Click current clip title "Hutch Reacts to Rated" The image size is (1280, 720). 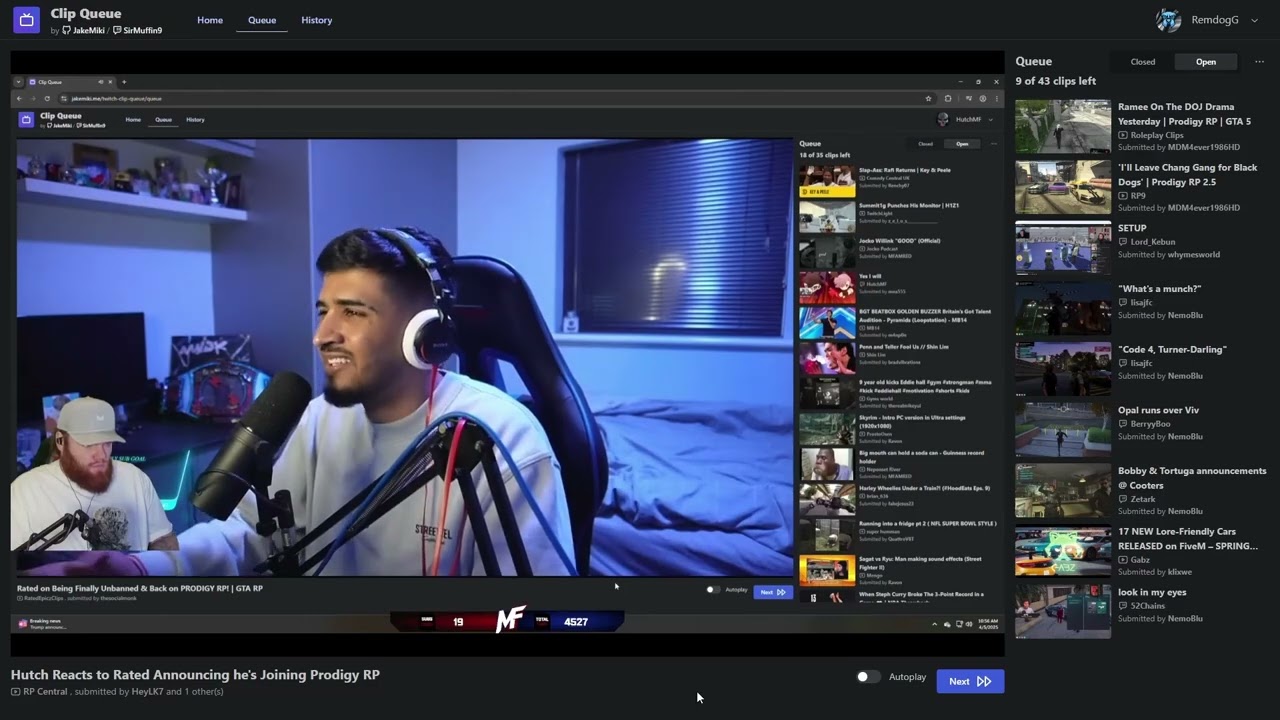[x=195, y=675]
